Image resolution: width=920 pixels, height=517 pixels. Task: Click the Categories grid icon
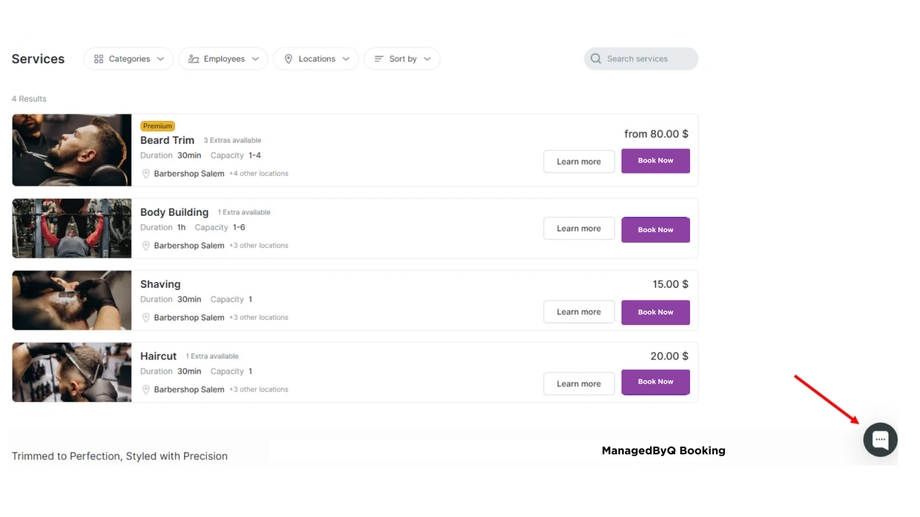coord(99,59)
